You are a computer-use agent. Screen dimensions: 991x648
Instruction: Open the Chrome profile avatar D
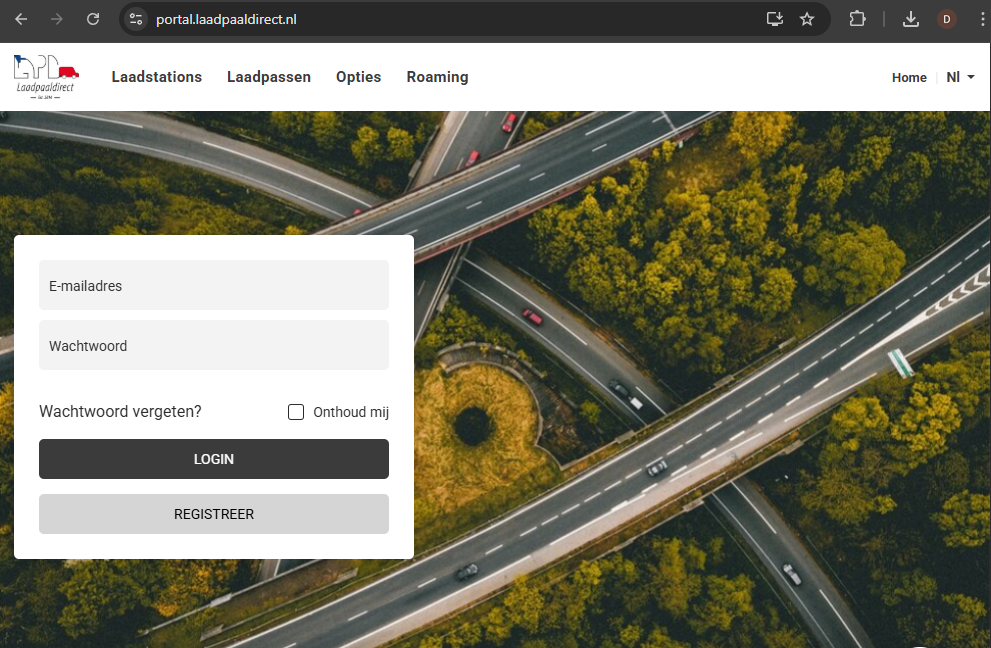(947, 19)
